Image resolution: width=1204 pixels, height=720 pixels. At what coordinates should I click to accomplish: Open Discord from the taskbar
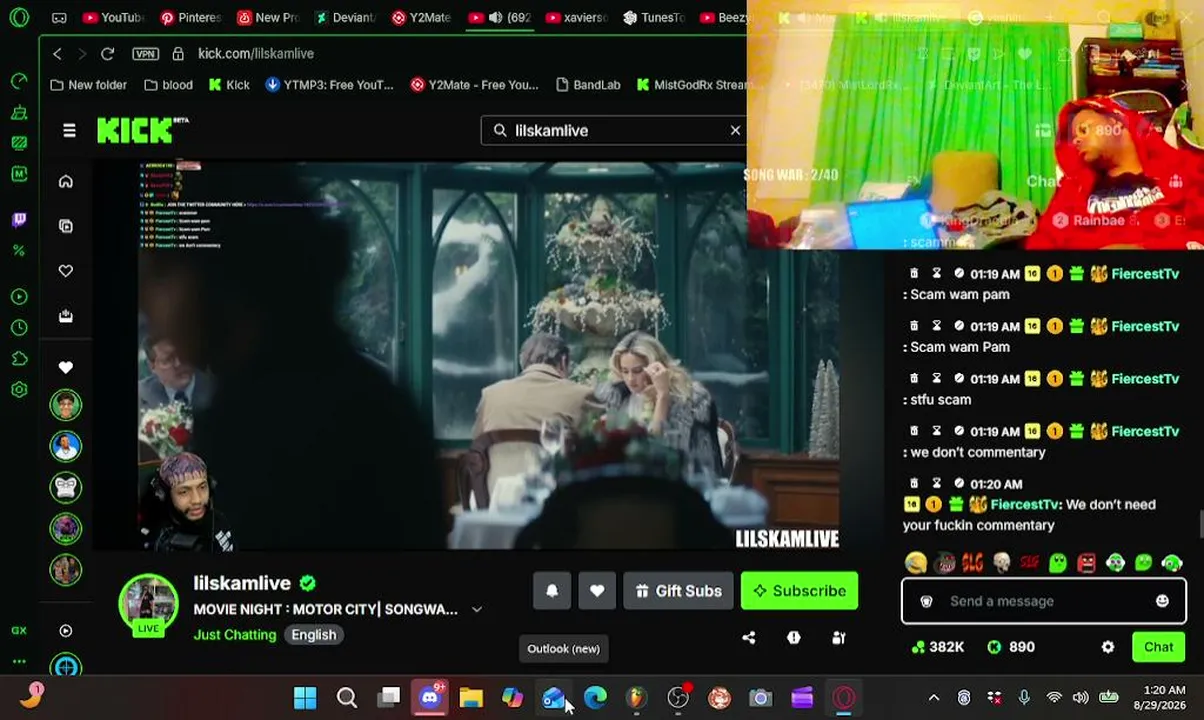pos(430,697)
